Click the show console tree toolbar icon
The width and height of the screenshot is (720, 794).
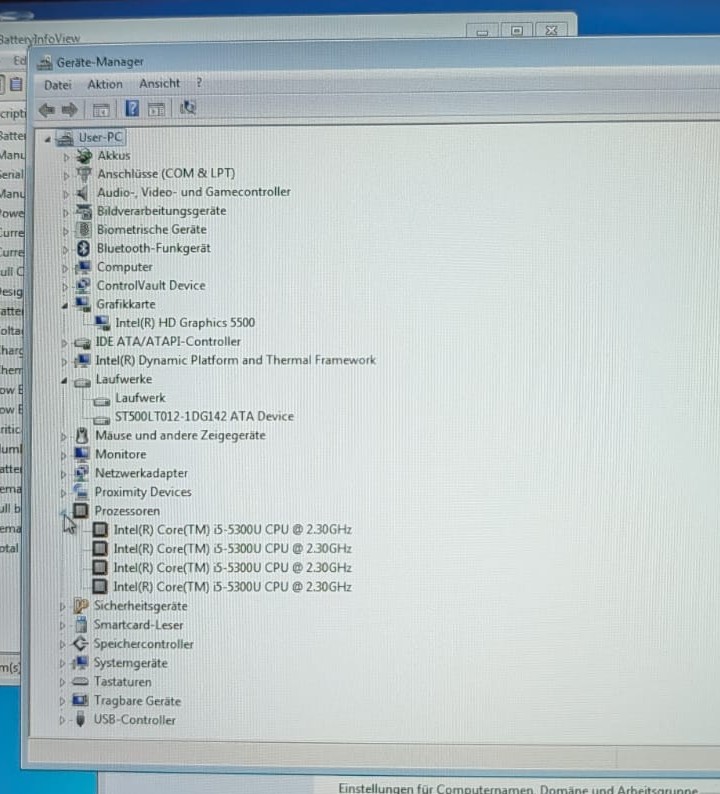coord(101,109)
